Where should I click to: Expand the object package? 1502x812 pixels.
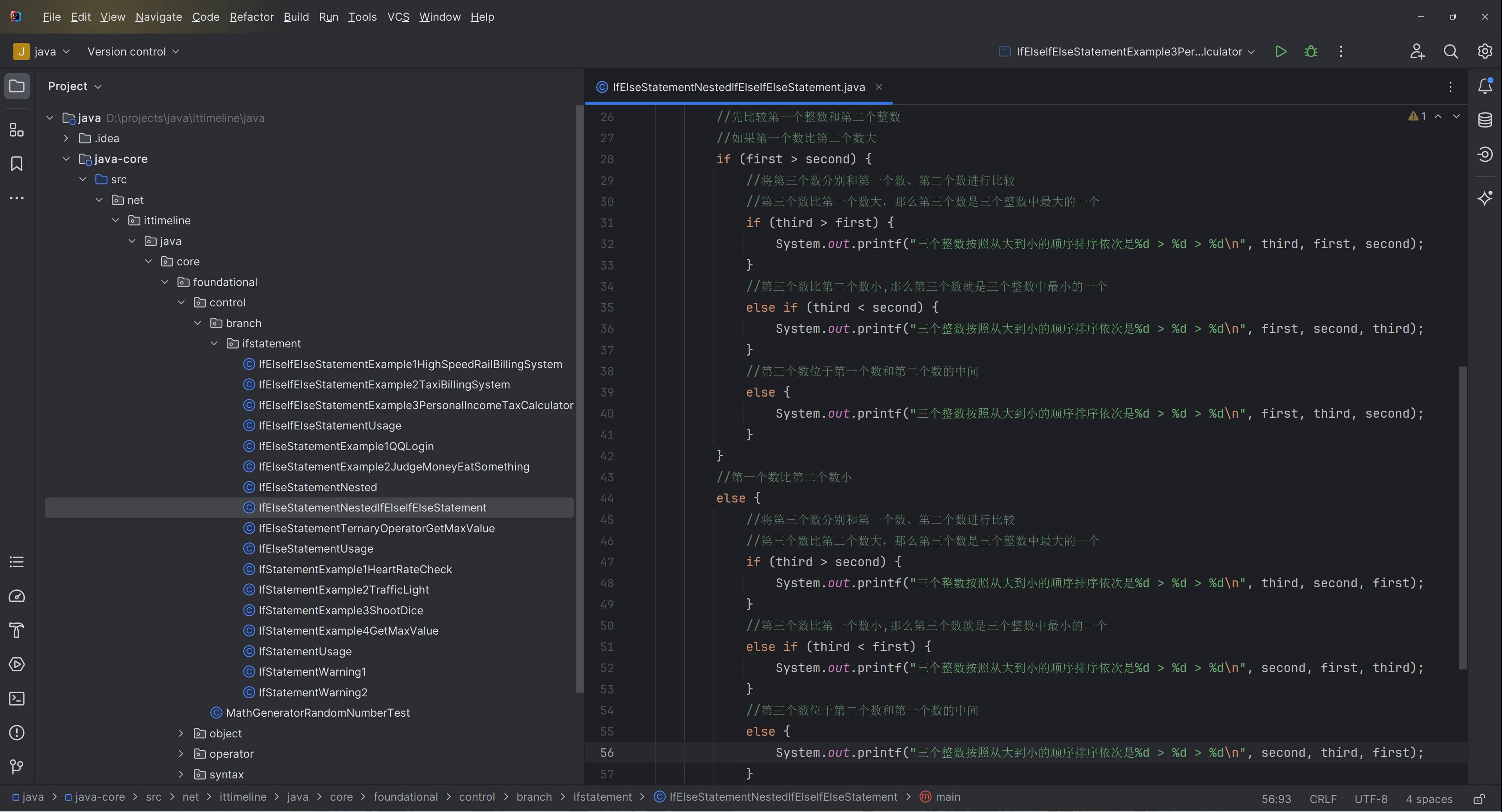(x=181, y=733)
